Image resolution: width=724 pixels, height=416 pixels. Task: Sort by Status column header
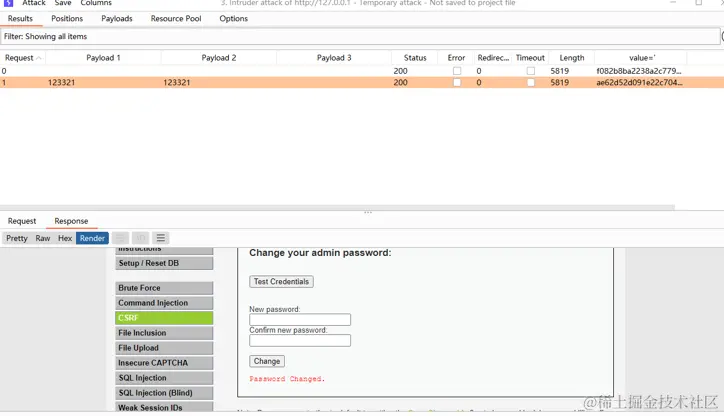click(x=415, y=58)
